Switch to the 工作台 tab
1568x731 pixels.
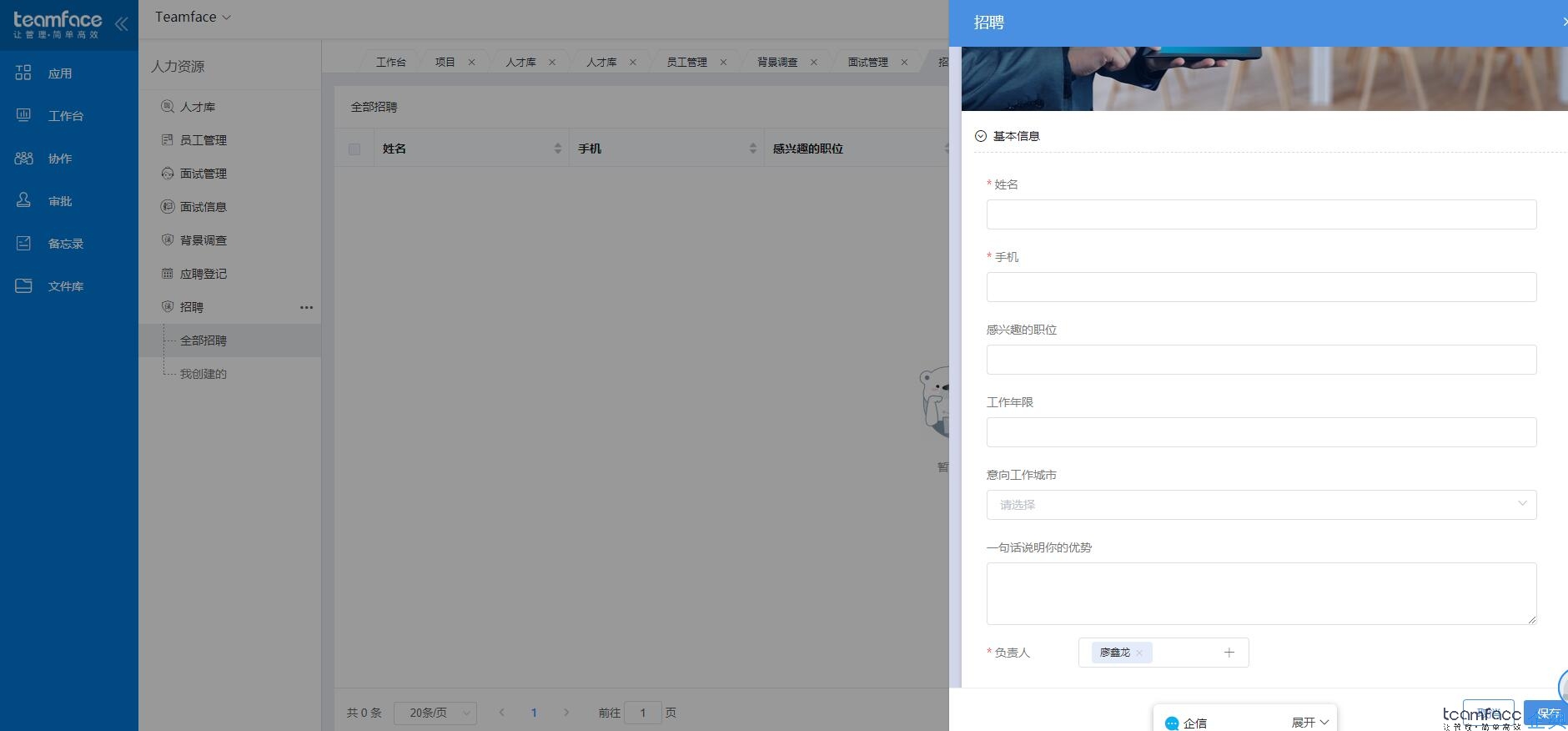[x=391, y=62]
